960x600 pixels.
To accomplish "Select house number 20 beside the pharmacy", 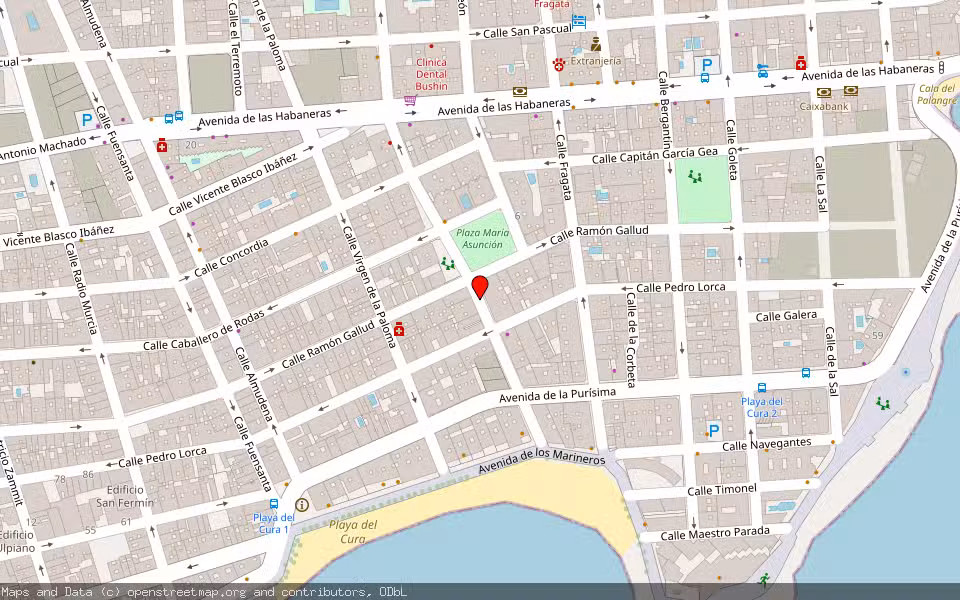I will click(x=191, y=144).
